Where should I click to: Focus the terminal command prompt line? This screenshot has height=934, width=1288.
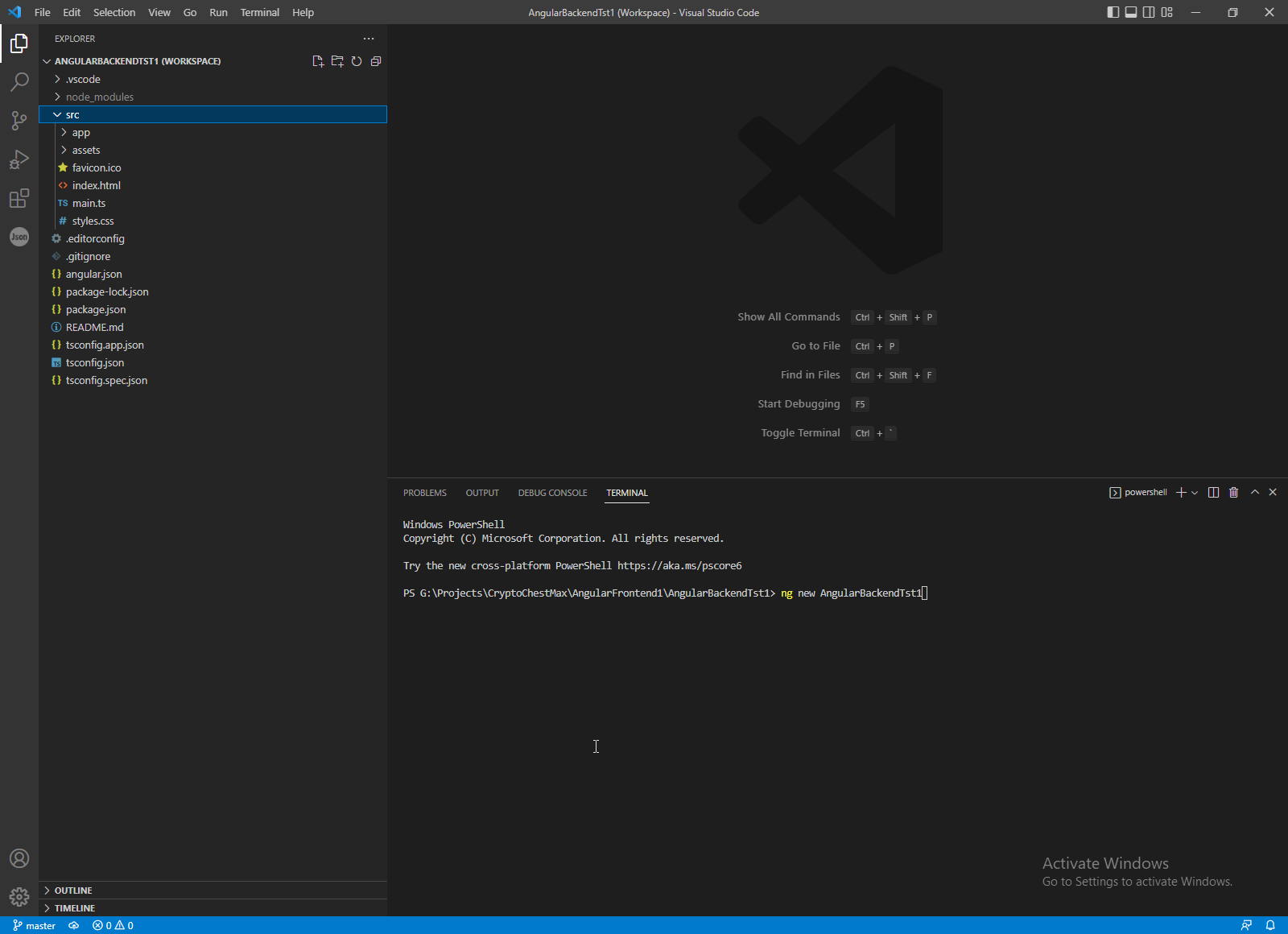tap(665, 593)
